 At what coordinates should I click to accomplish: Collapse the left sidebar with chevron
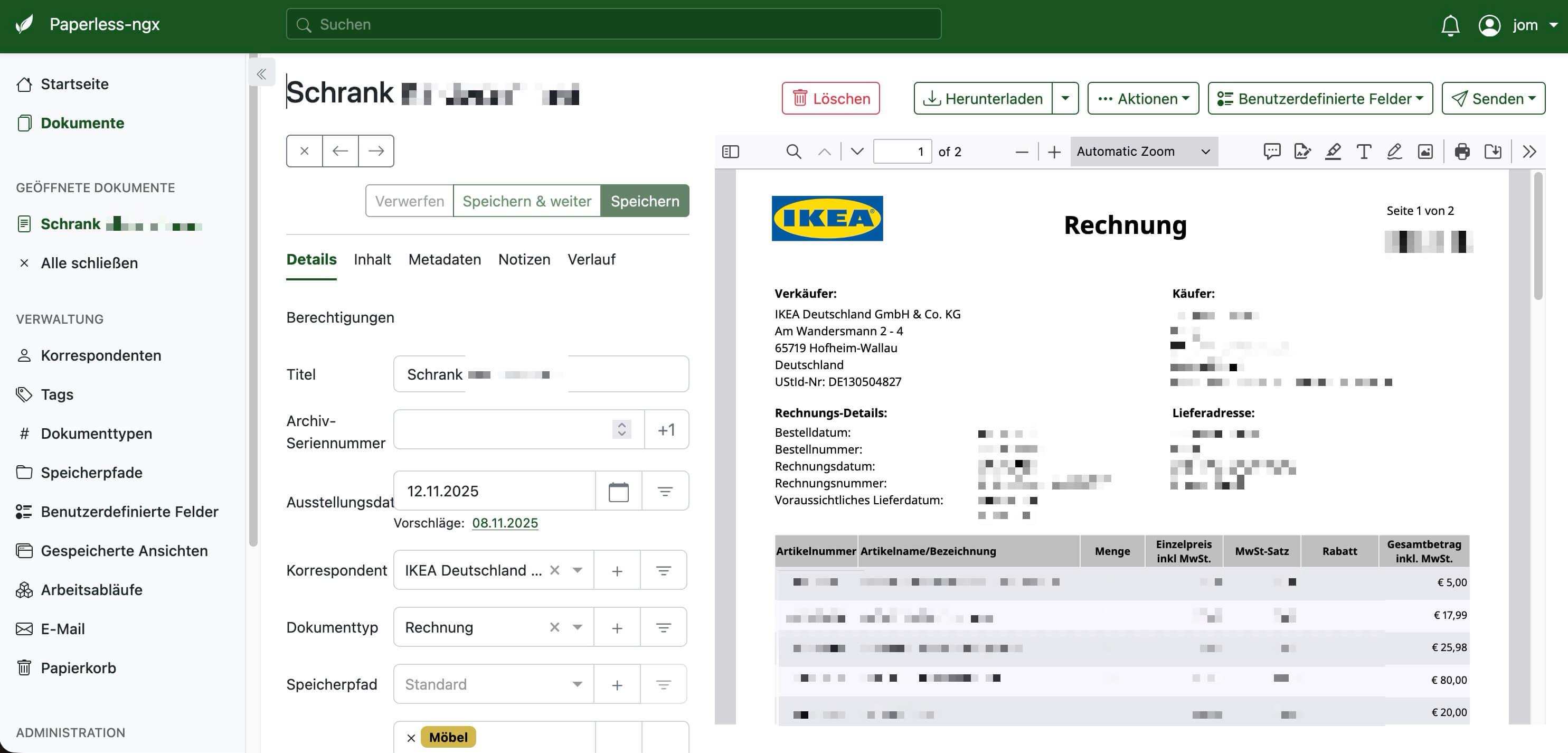261,74
